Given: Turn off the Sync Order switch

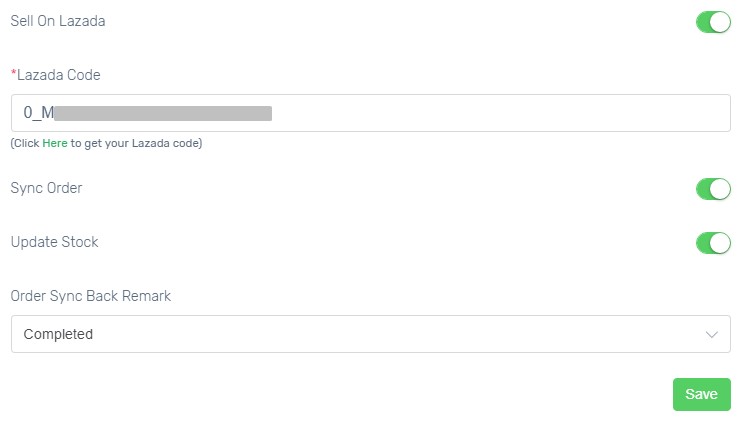Looking at the screenshot, I should [x=713, y=189].
